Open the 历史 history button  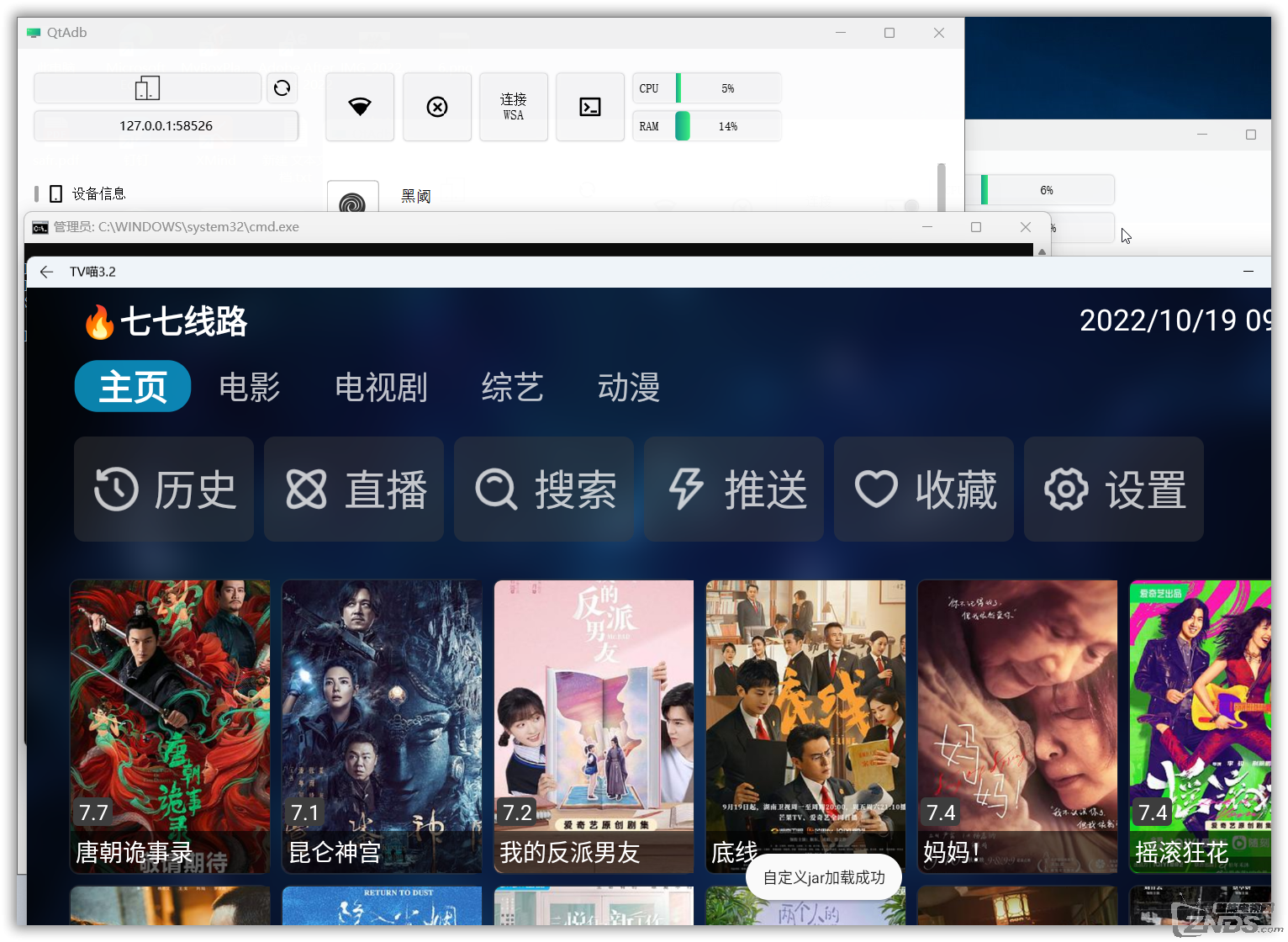tap(164, 490)
